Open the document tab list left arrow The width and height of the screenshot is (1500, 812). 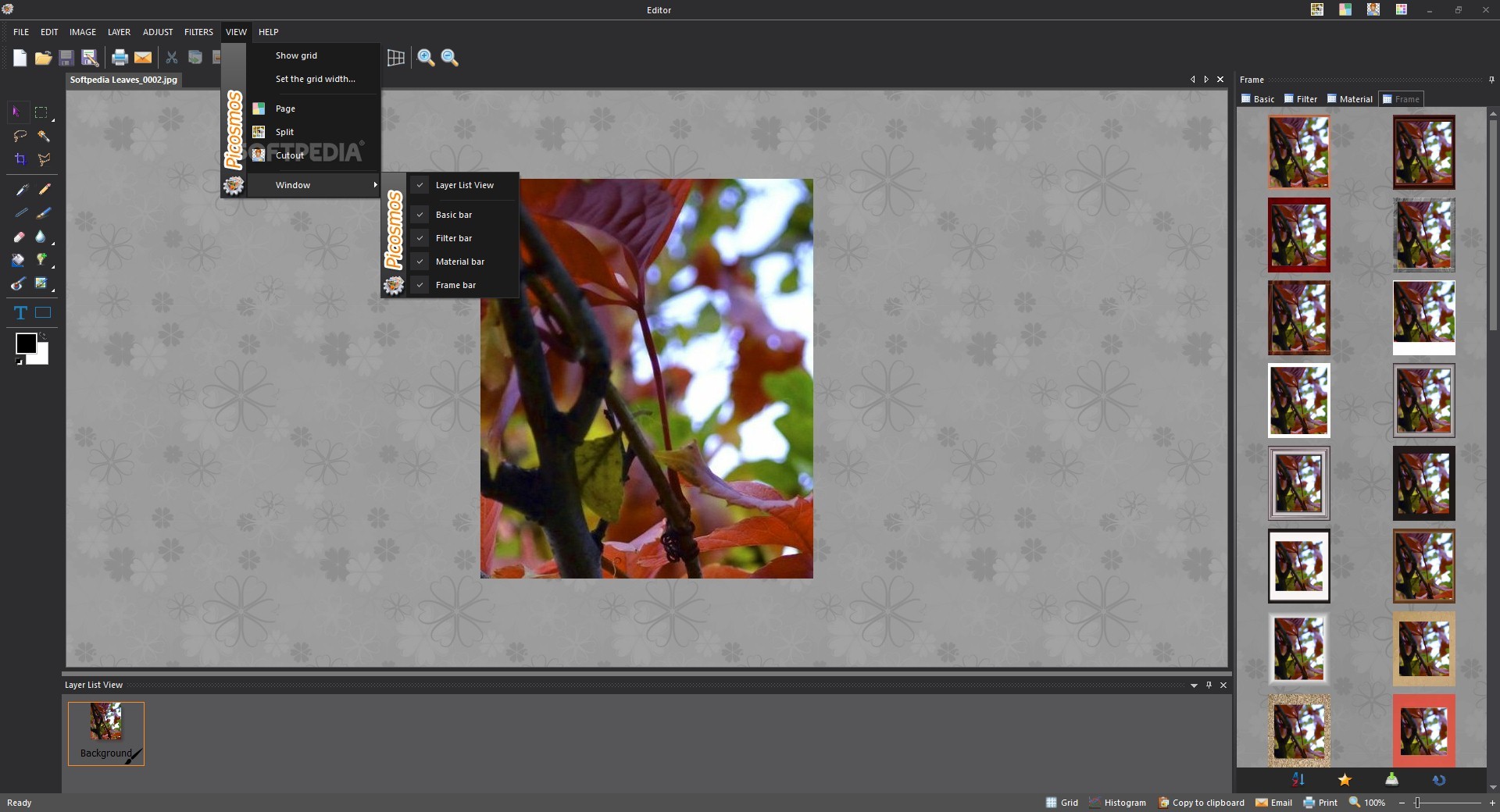[x=1192, y=80]
